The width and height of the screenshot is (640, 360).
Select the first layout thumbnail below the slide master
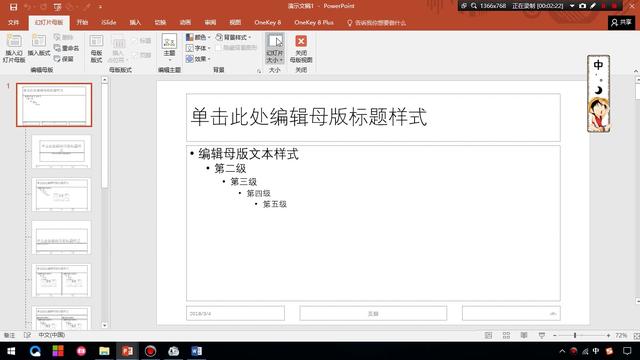(x=62, y=151)
